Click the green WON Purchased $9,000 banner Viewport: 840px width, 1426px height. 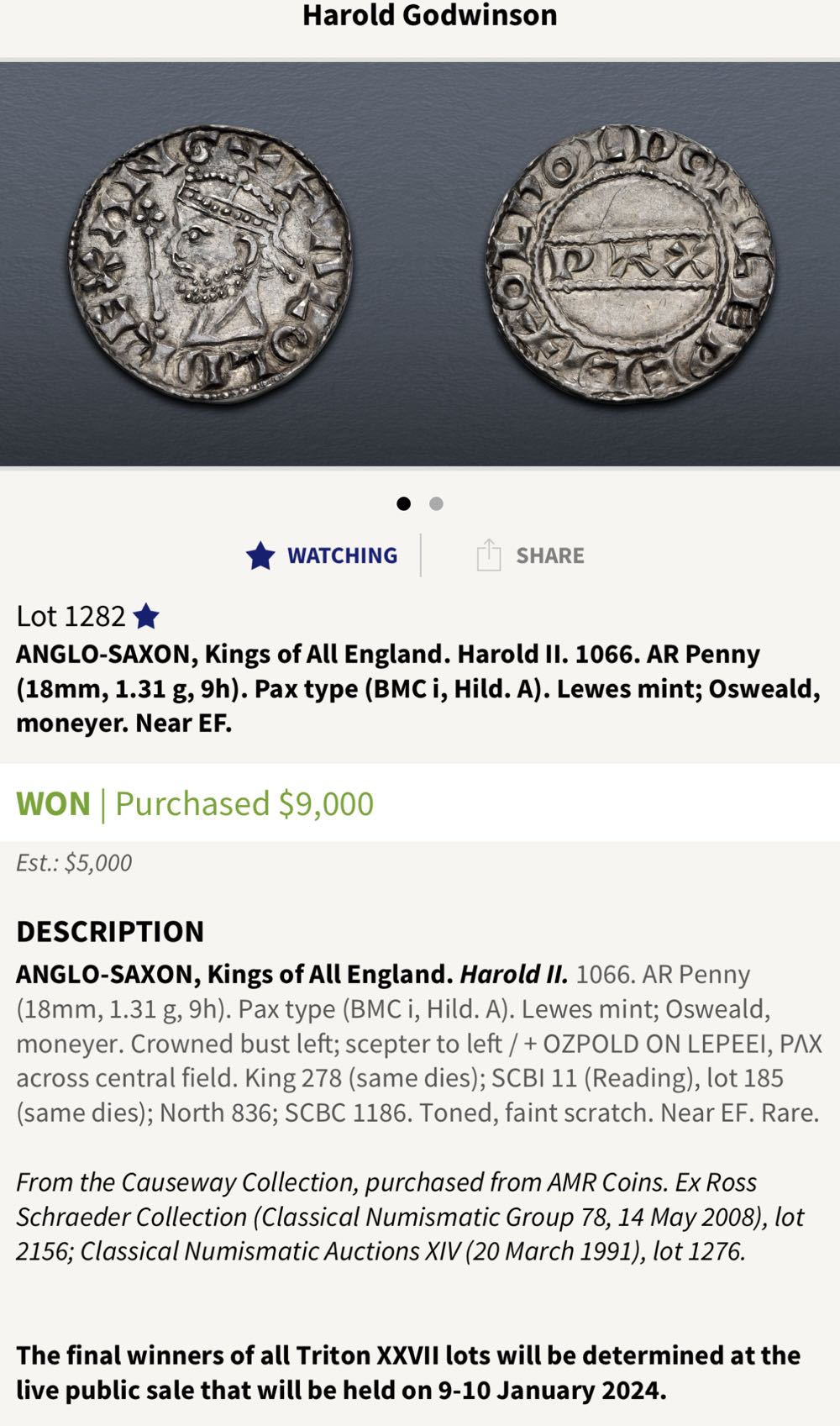197,805
